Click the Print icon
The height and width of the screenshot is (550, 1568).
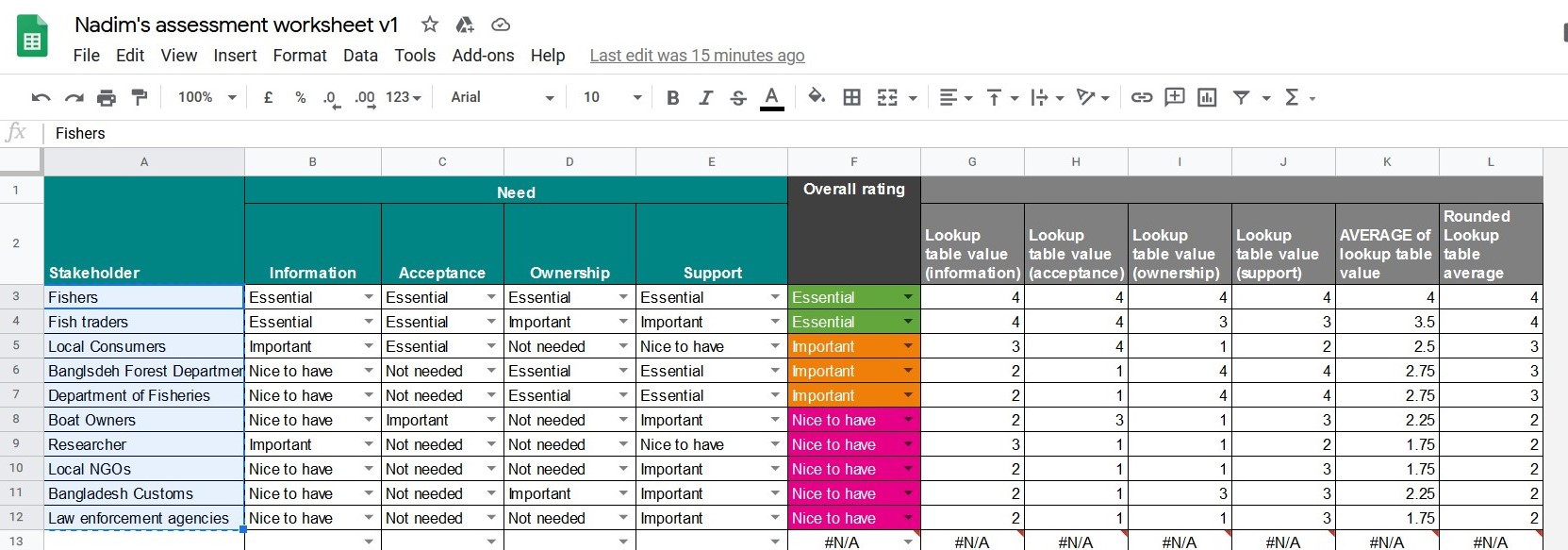[x=107, y=97]
